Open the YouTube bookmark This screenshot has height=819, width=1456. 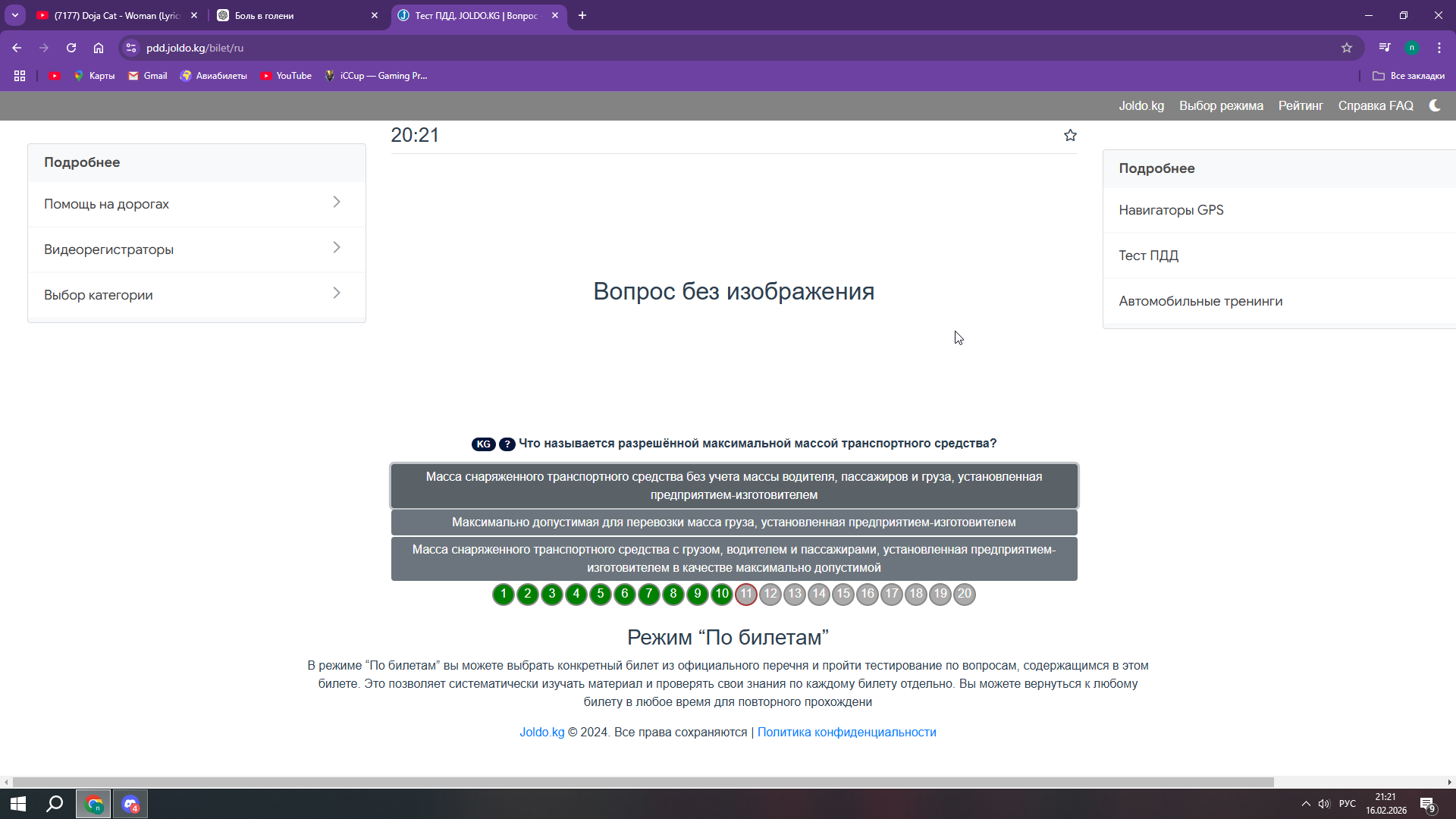tap(287, 76)
